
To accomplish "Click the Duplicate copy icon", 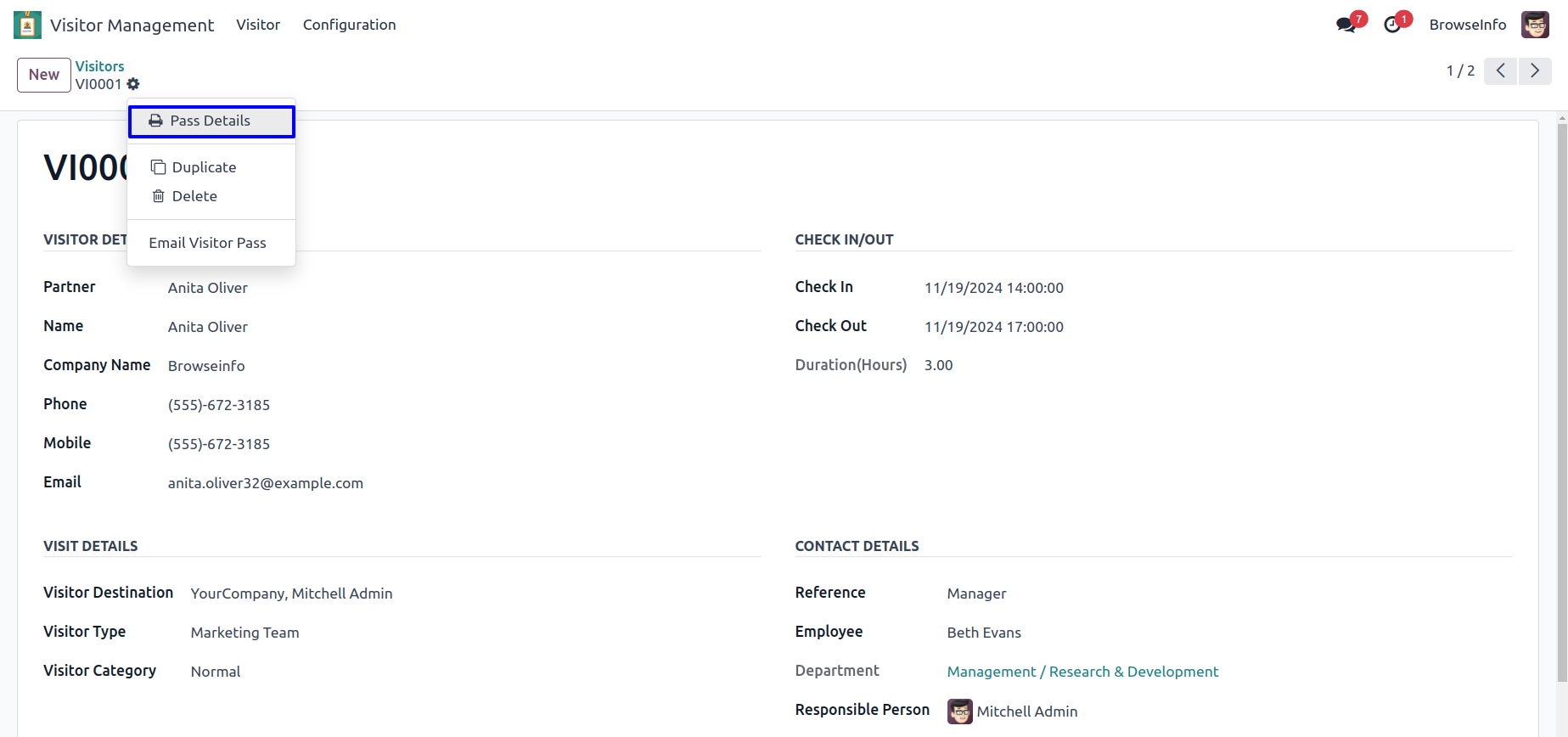I will click(158, 167).
